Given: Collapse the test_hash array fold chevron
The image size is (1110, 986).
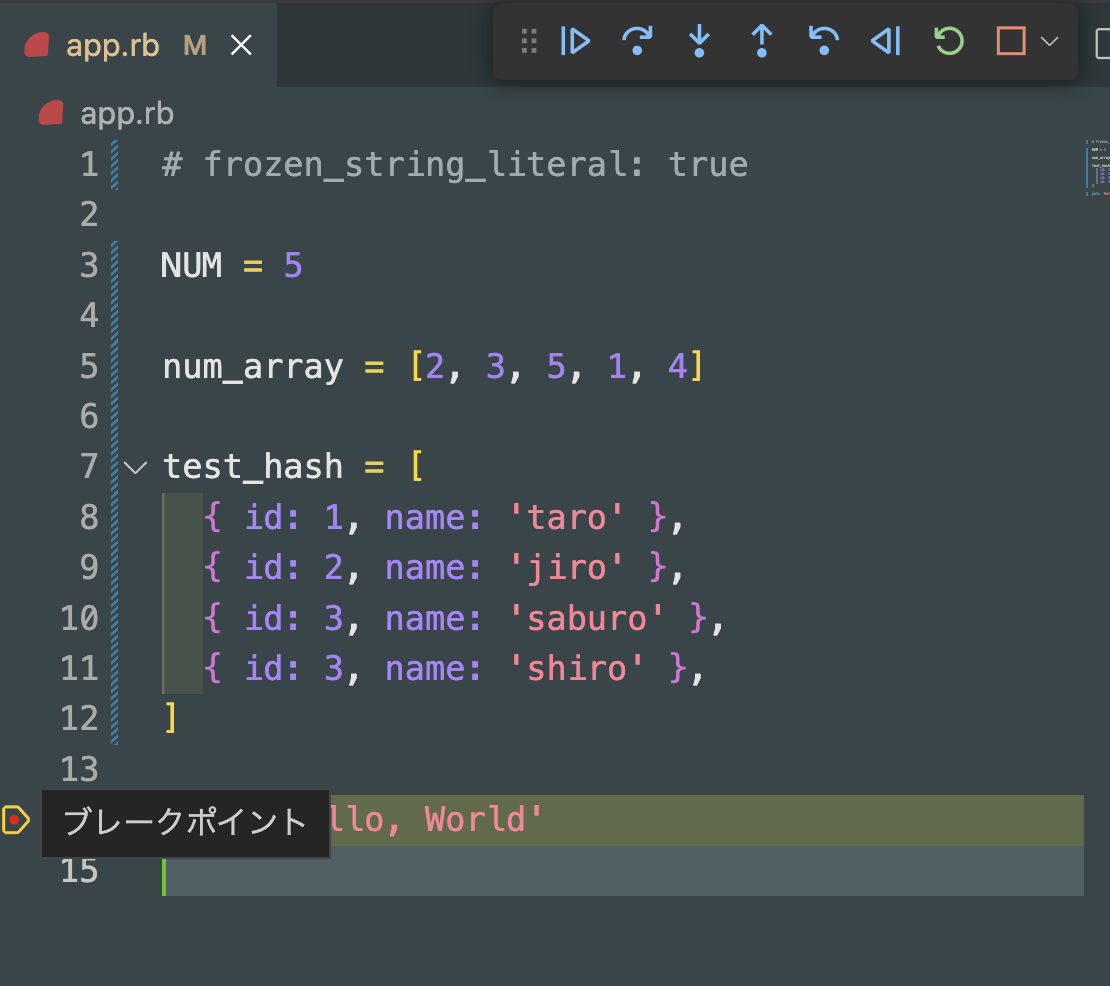Looking at the screenshot, I should (135, 466).
